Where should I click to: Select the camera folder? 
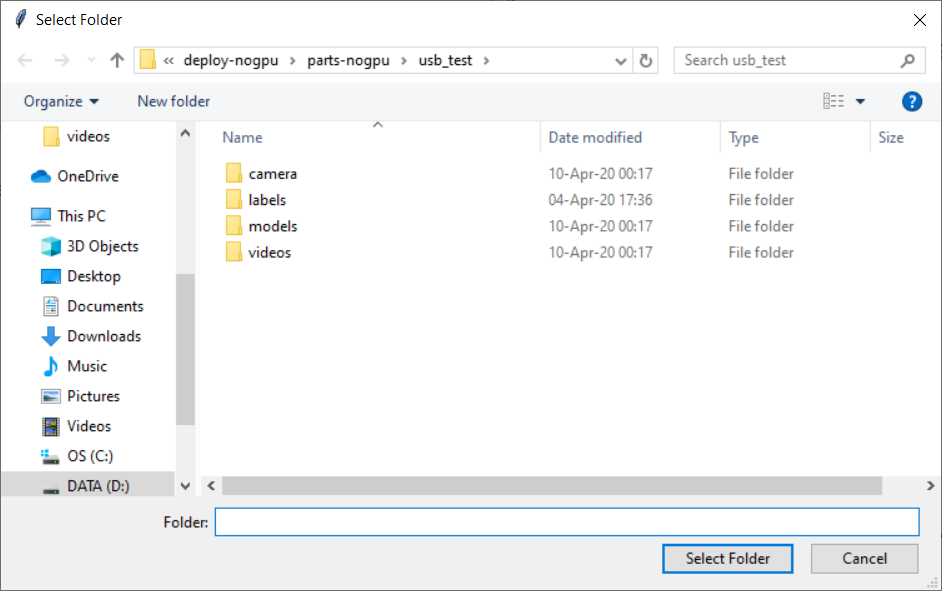tap(273, 174)
